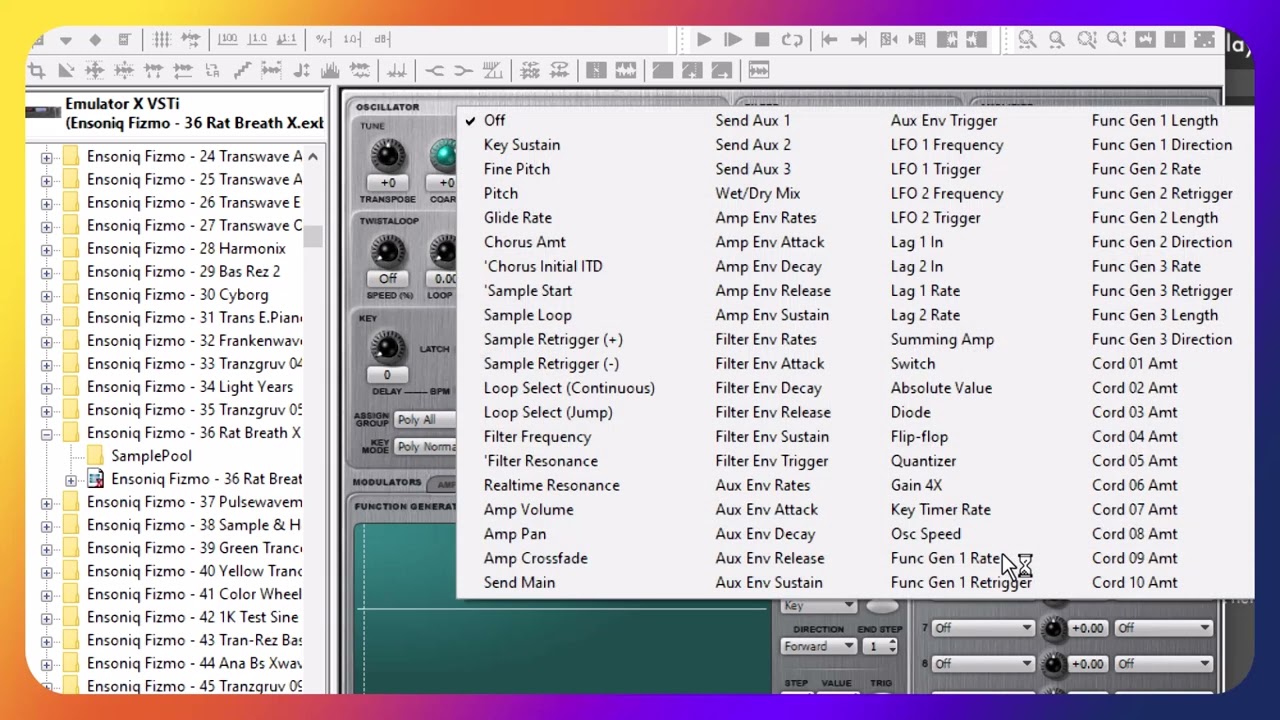Click the preset tree scroll-up arrow

[x=313, y=157]
